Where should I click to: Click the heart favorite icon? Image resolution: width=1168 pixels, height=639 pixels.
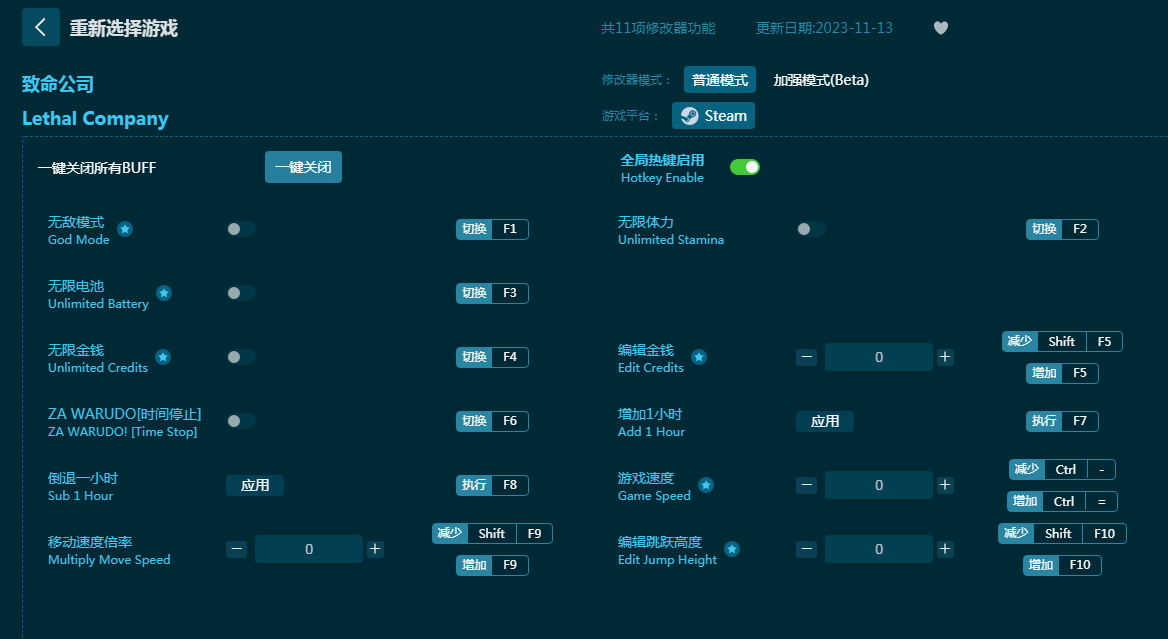(x=941, y=28)
